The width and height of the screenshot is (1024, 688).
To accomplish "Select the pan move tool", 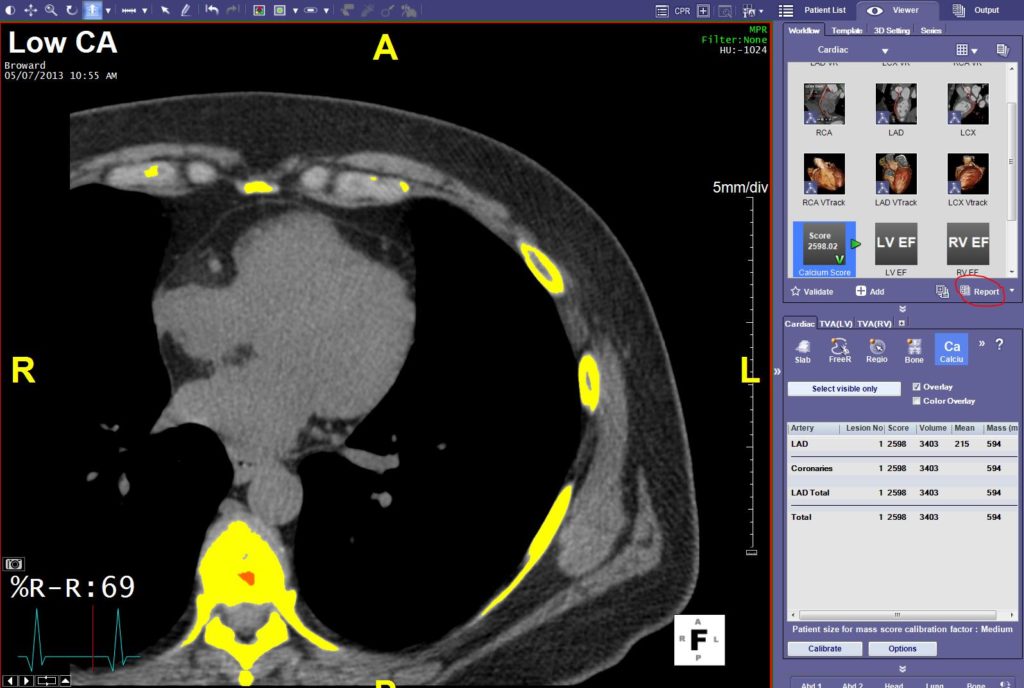I will coord(30,10).
